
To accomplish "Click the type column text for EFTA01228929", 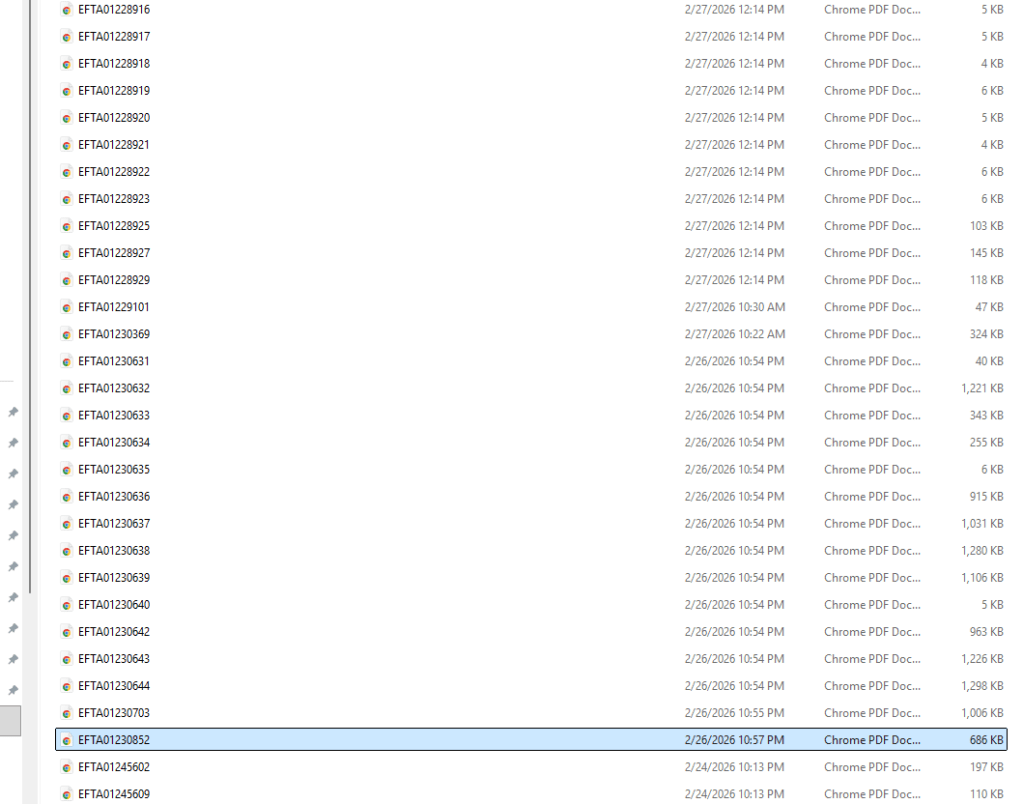I will [871, 280].
